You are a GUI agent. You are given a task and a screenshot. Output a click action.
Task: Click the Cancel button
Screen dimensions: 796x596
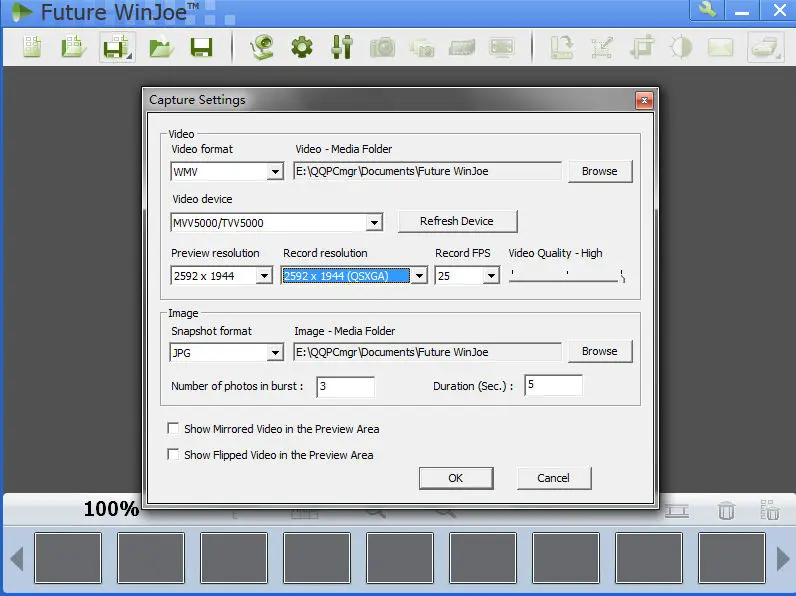point(553,478)
